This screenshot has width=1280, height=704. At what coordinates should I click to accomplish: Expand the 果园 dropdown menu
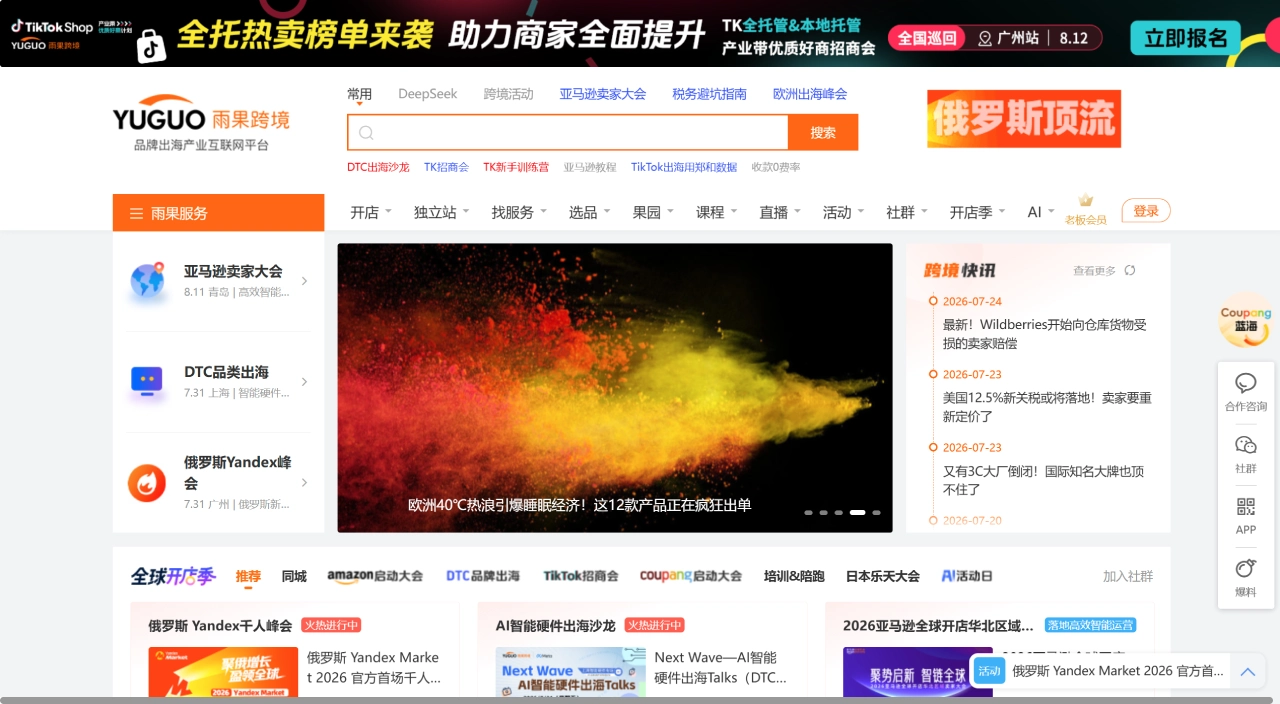pyautogui.click(x=654, y=212)
